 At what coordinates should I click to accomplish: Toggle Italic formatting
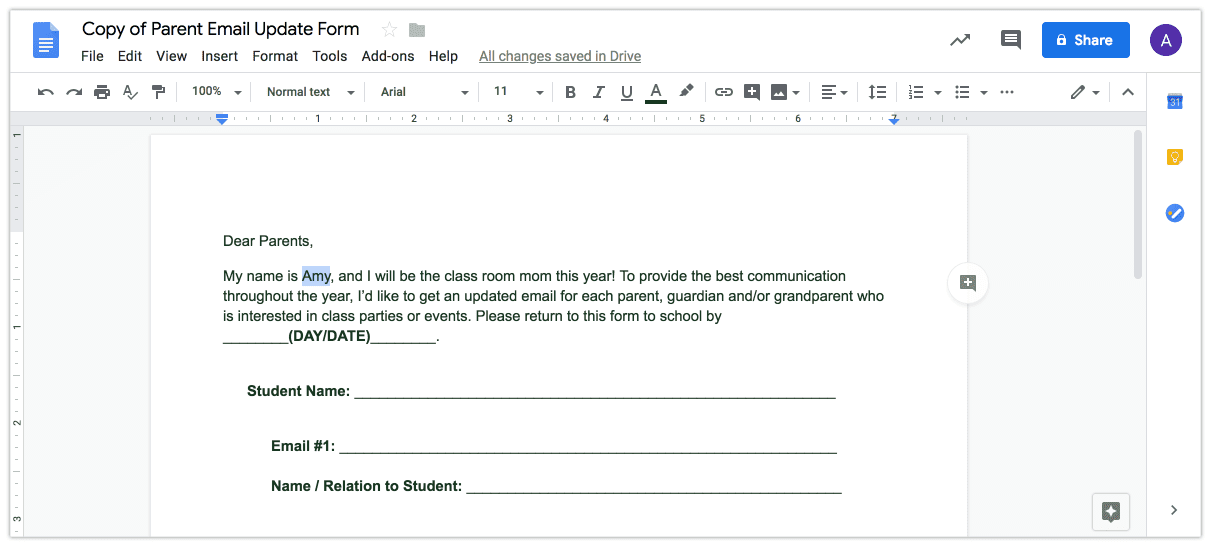point(598,92)
